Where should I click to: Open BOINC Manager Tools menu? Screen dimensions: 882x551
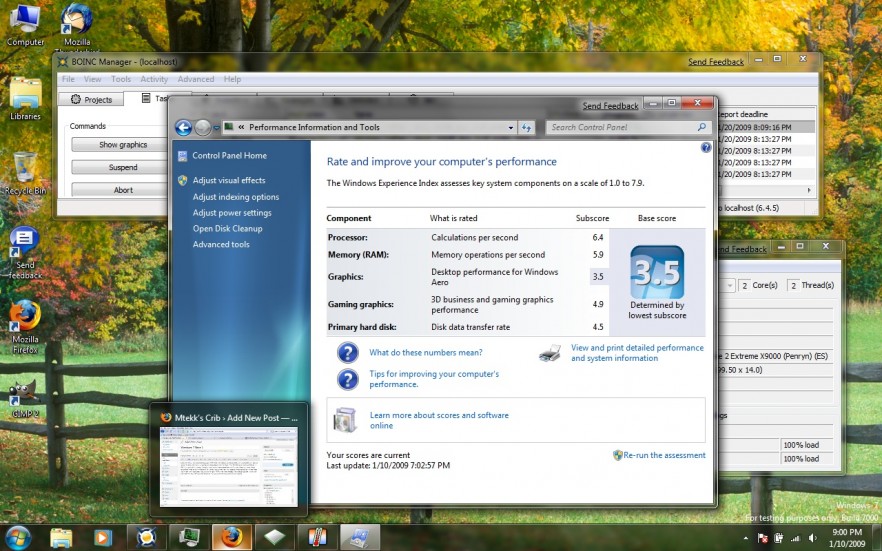click(x=120, y=79)
